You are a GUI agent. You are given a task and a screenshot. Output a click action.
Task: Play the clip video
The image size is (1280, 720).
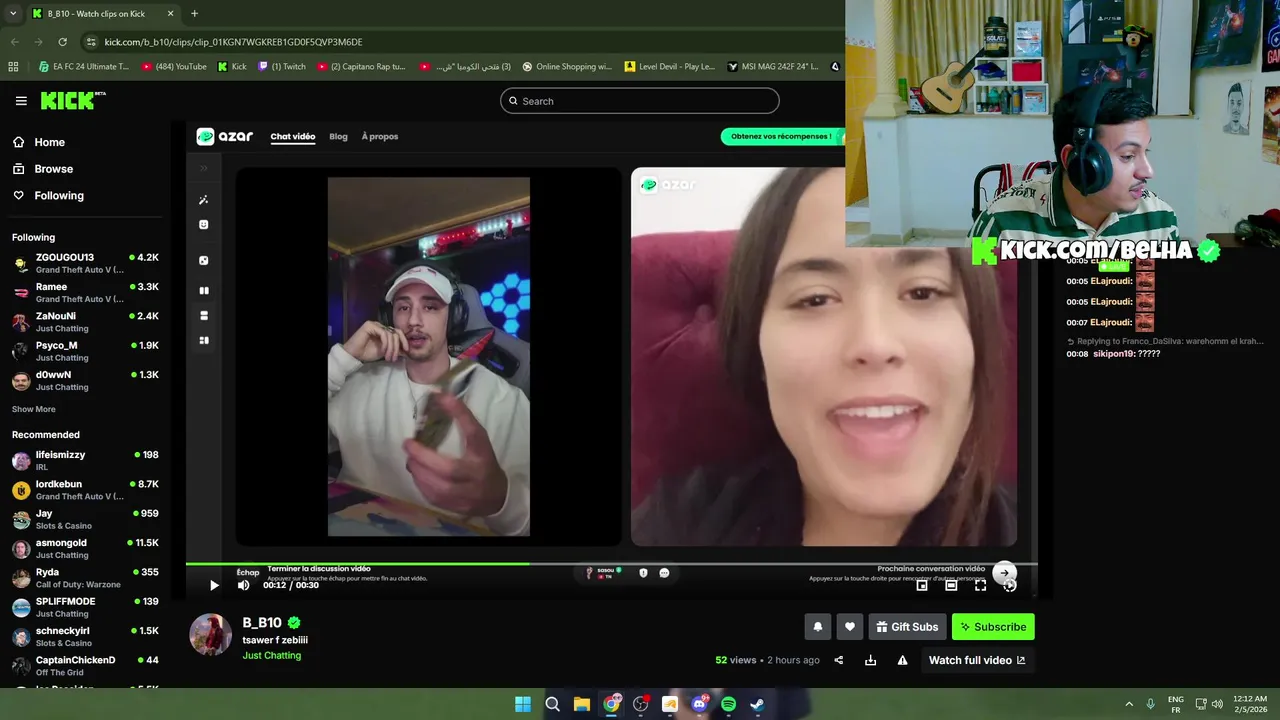coord(214,585)
